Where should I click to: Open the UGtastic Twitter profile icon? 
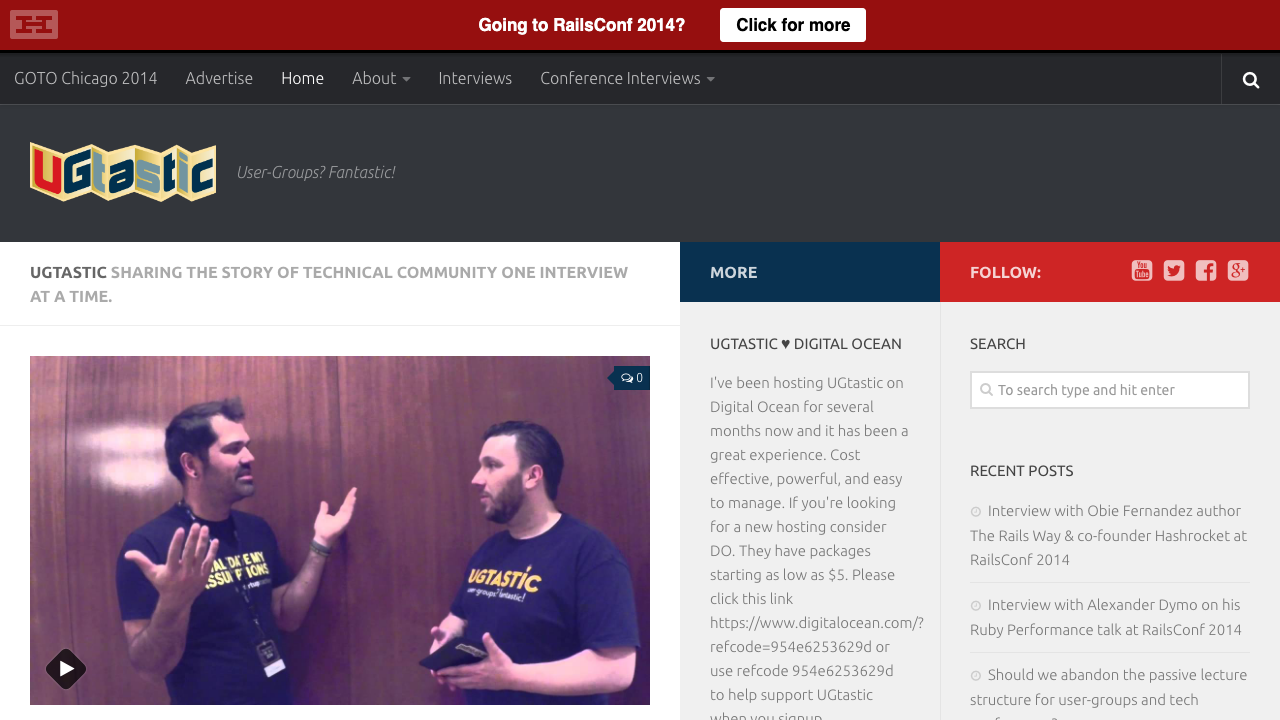tap(1174, 271)
